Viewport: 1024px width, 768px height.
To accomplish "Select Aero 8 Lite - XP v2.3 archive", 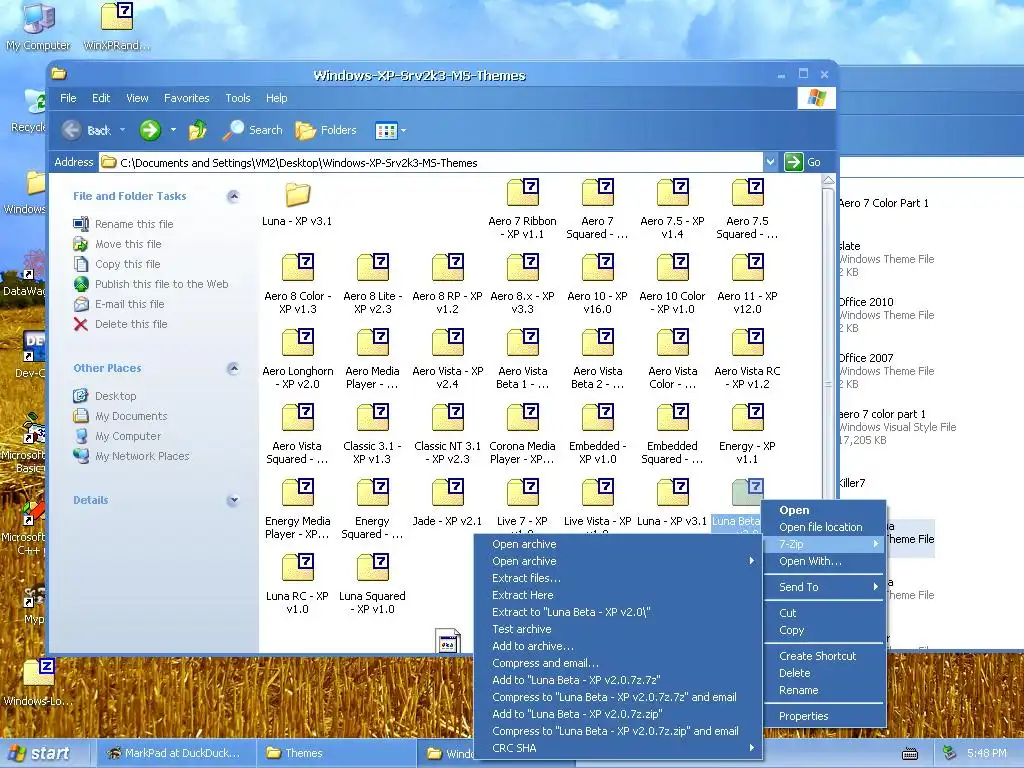I will tap(373, 284).
